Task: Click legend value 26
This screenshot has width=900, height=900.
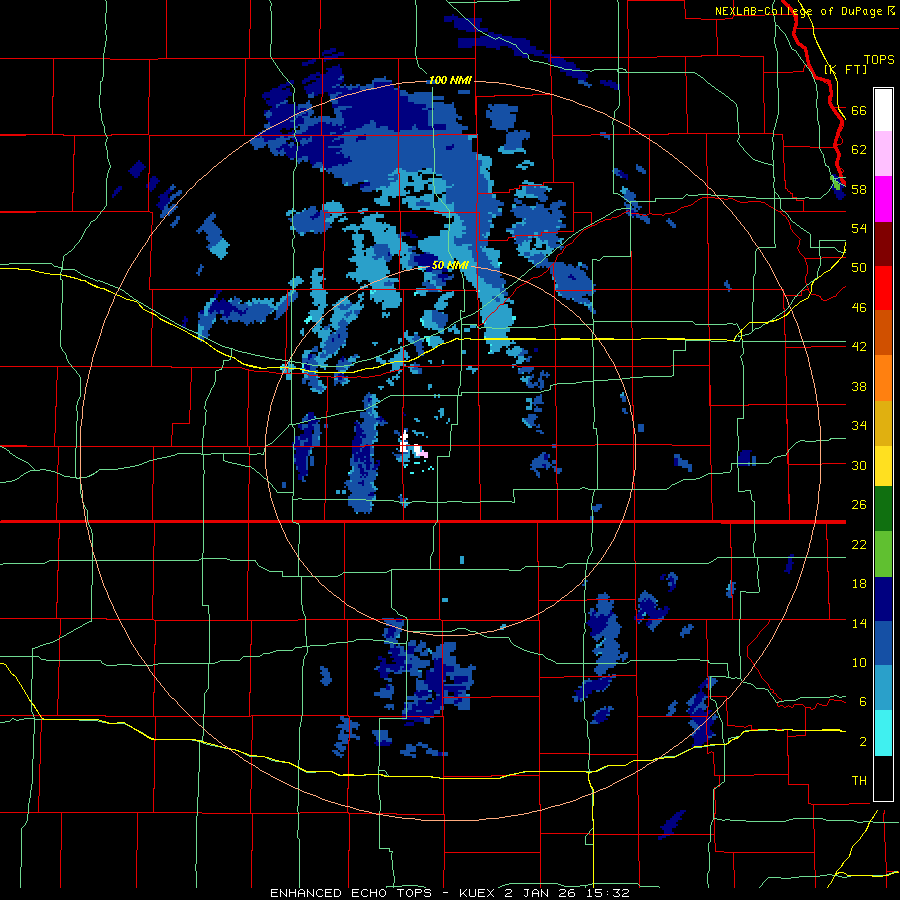Action: pos(859,505)
